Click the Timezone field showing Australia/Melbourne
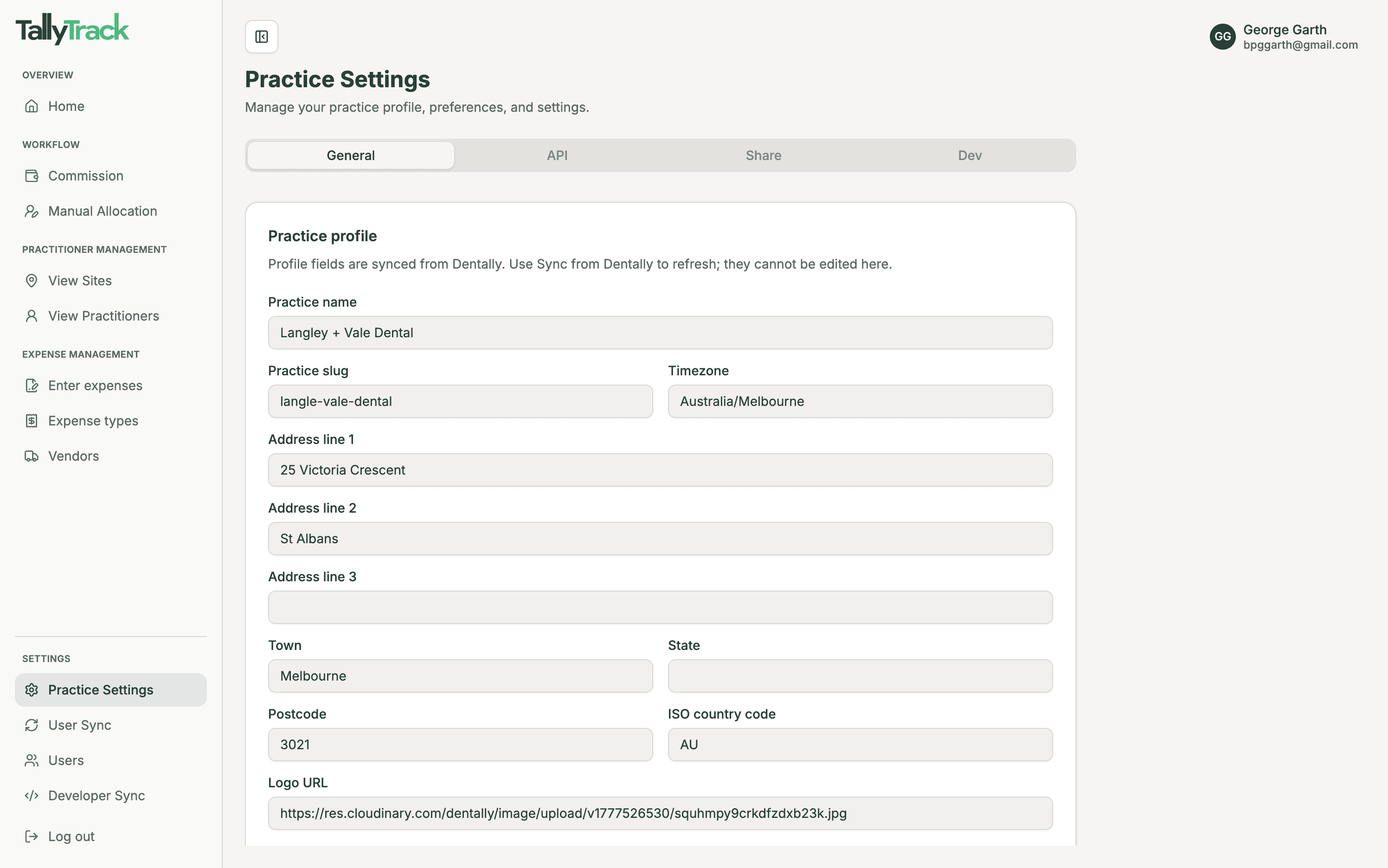1388x868 pixels. [x=860, y=401]
